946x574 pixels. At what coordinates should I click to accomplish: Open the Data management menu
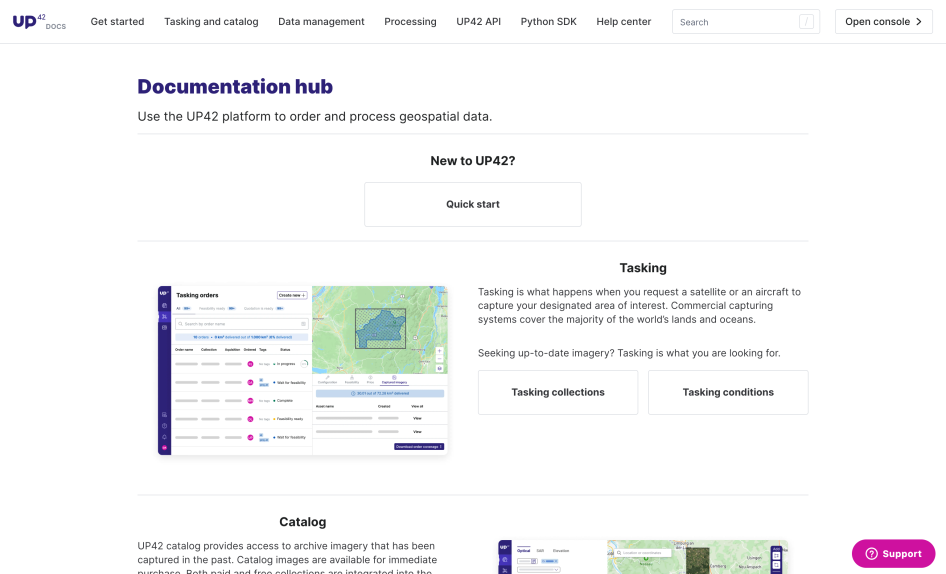pyautogui.click(x=321, y=22)
